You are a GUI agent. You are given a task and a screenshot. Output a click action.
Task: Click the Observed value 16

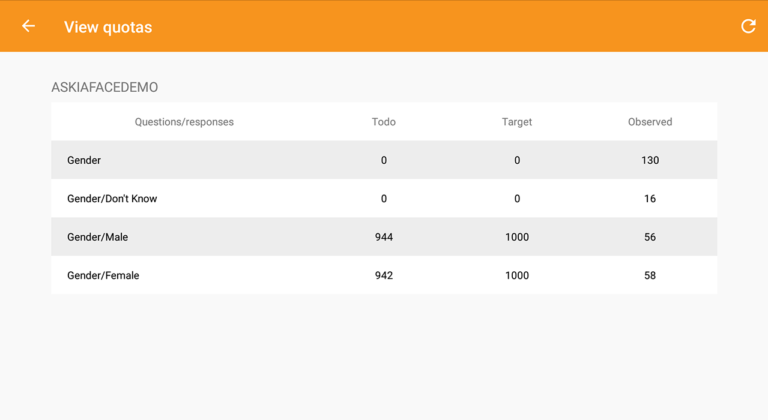650,198
